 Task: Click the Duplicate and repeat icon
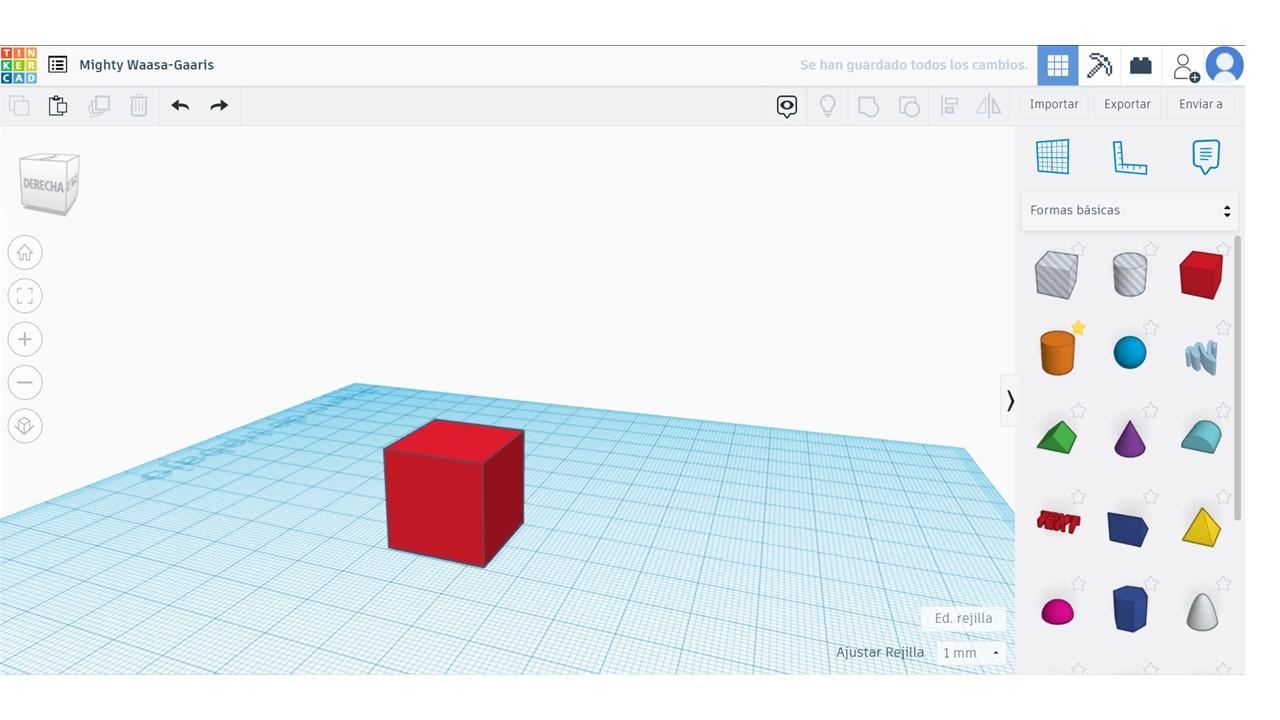click(x=99, y=105)
